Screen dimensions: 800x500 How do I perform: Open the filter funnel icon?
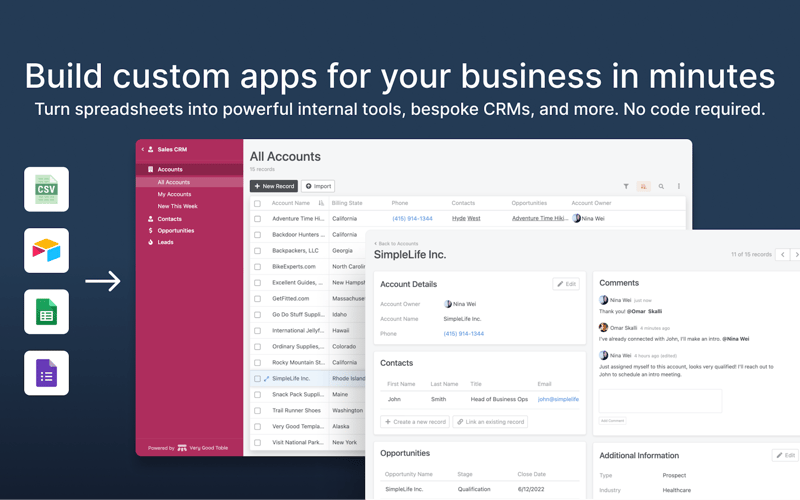(626, 186)
